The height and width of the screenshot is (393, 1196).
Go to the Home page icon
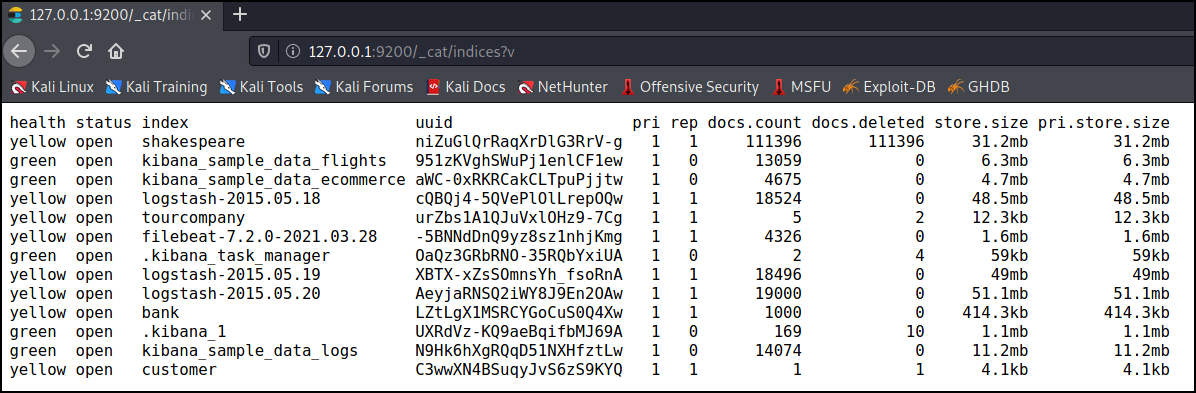click(x=116, y=51)
